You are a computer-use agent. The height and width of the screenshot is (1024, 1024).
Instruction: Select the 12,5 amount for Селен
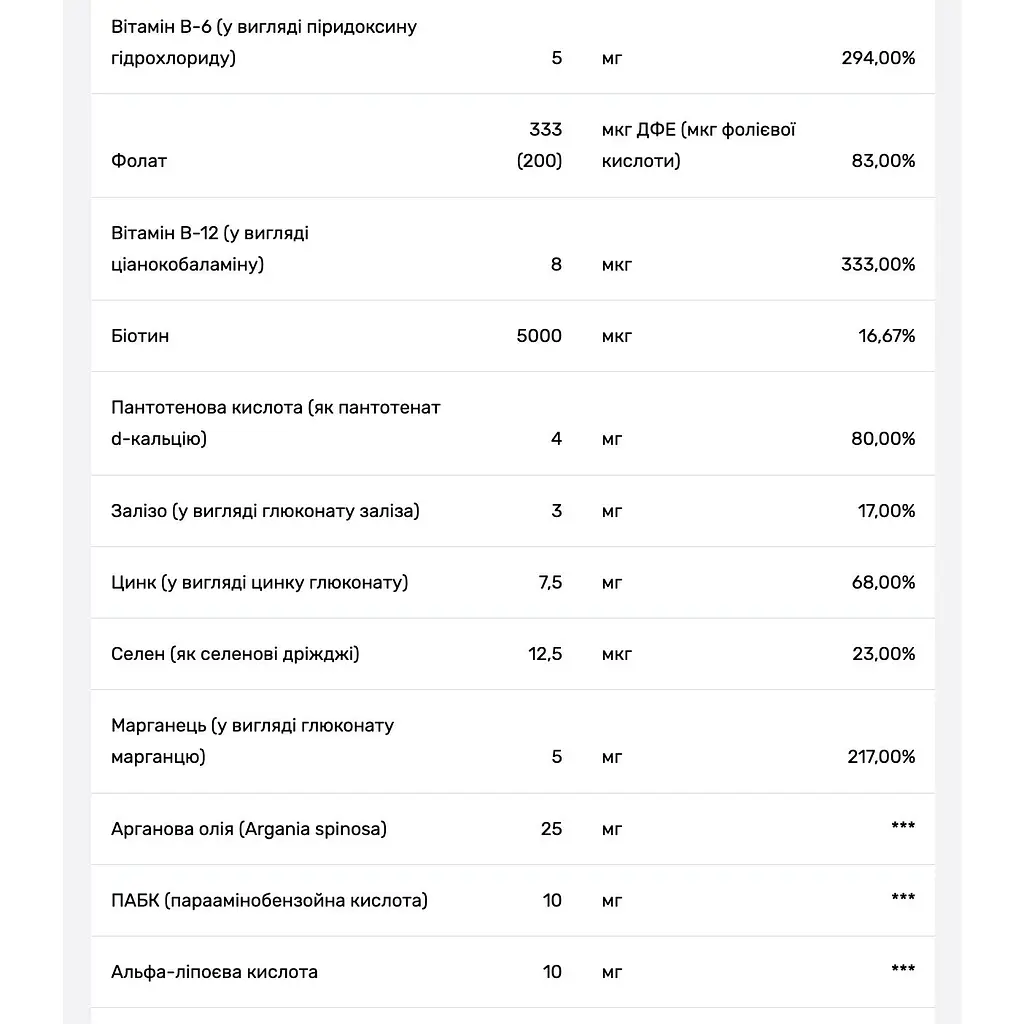tap(545, 654)
